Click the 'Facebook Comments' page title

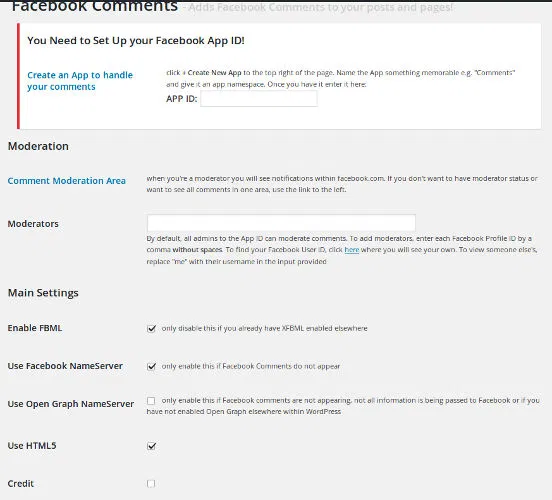click(x=95, y=6)
